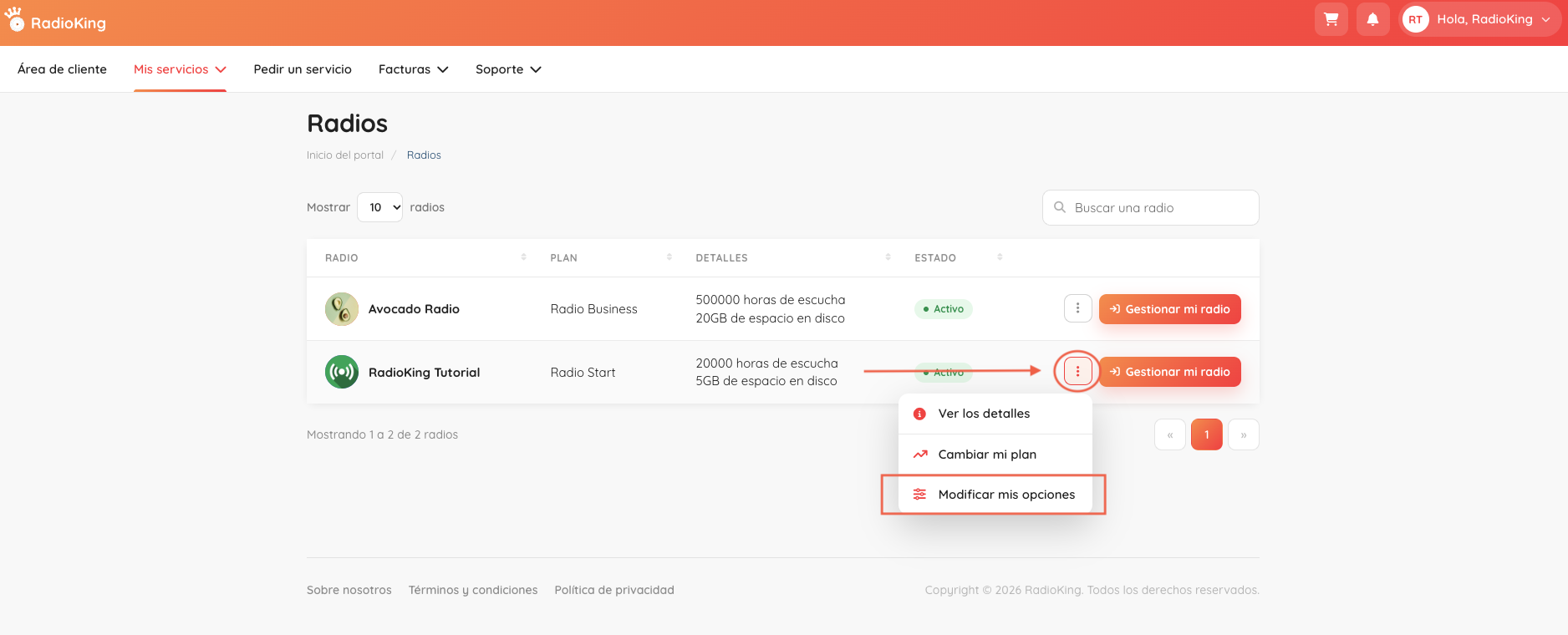Click the RT user avatar
1568x635 pixels.
pos(1416,19)
